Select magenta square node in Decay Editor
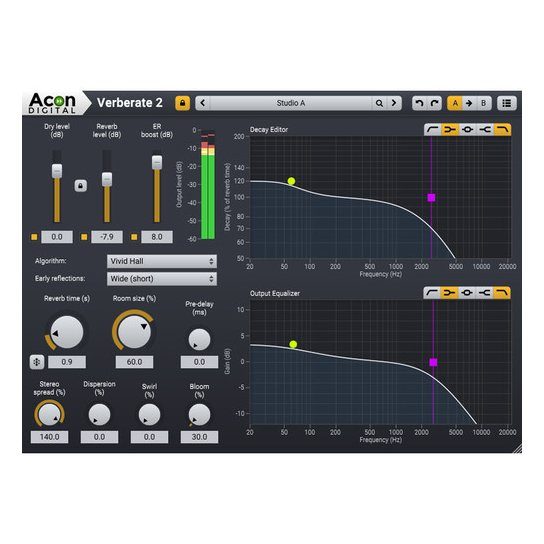This screenshot has width=544, height=544. click(431, 198)
